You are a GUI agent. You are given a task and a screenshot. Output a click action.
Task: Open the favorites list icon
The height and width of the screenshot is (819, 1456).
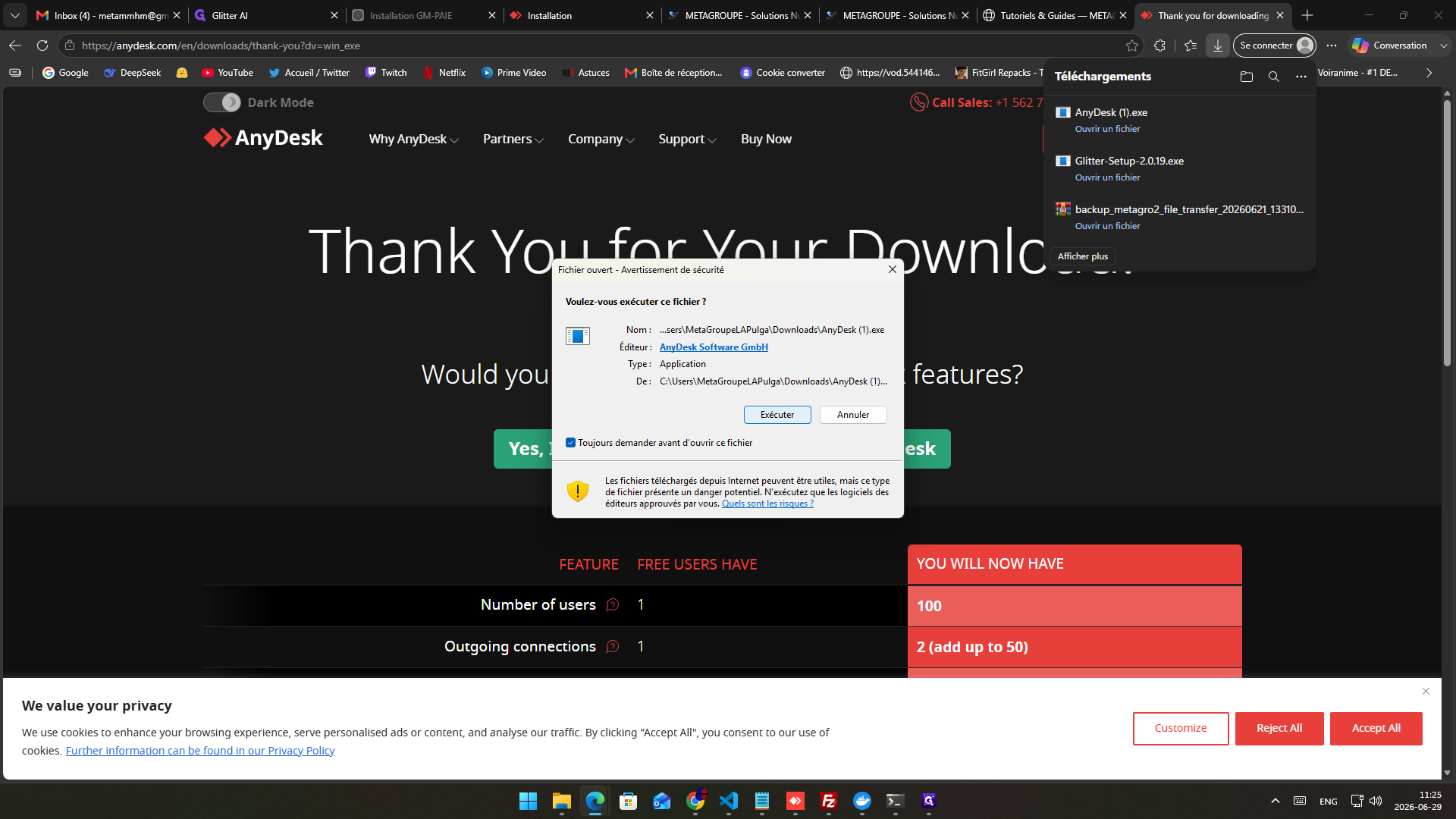pos(1191,45)
